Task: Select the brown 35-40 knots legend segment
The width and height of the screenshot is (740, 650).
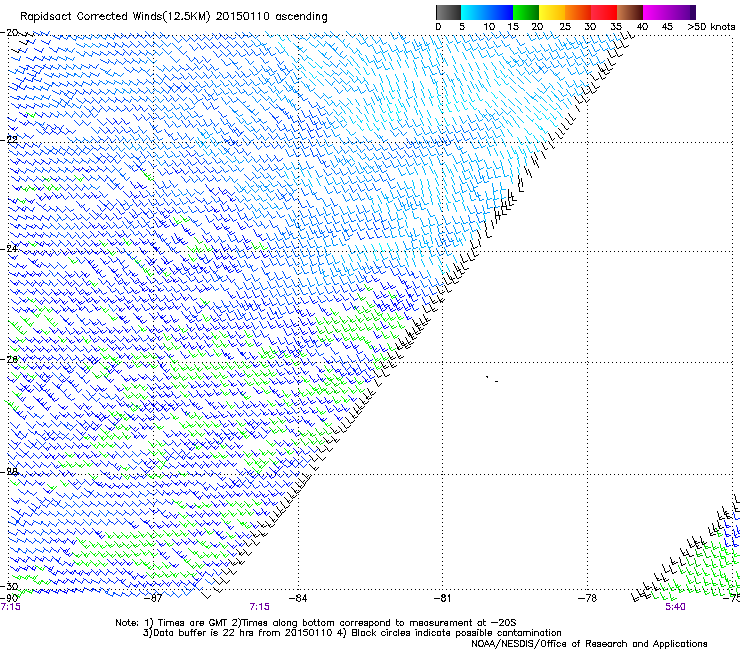Action: click(630, 12)
